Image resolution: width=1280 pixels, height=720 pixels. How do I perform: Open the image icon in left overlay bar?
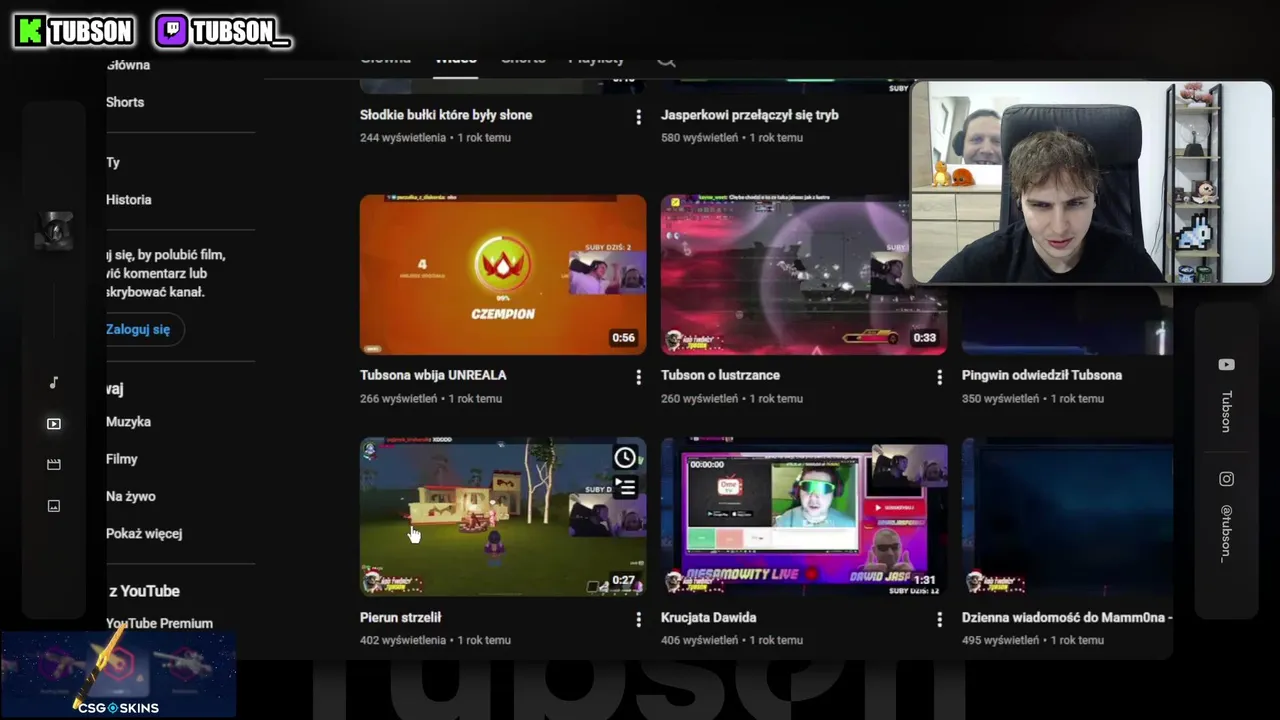click(x=54, y=506)
